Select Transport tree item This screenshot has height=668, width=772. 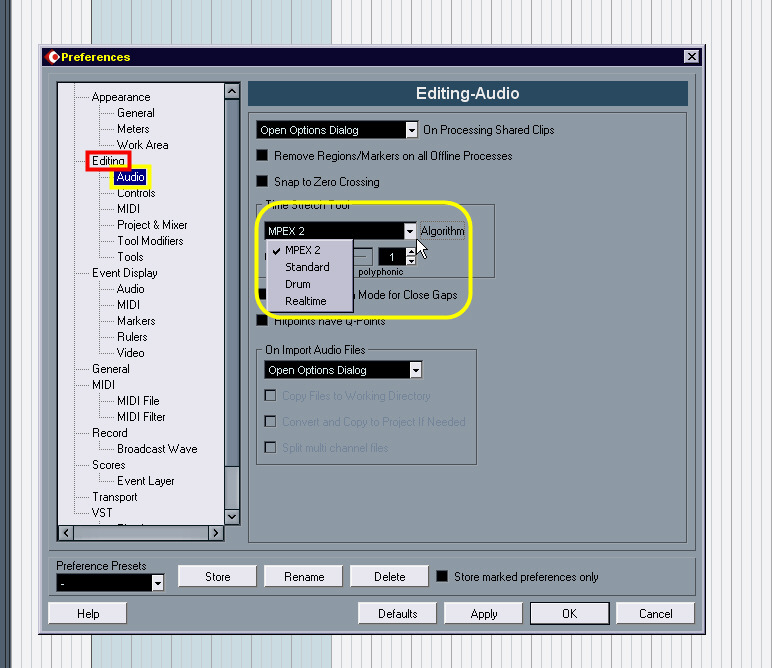[114, 497]
